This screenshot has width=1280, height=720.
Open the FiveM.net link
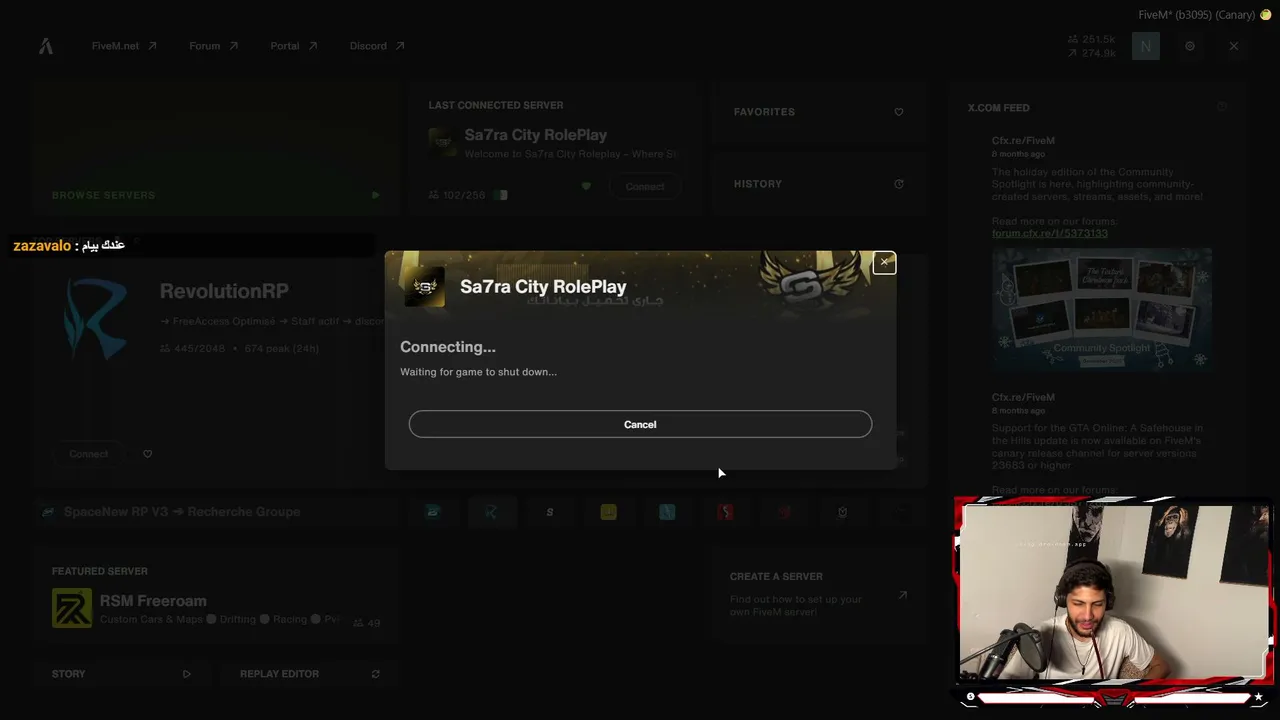(124, 46)
